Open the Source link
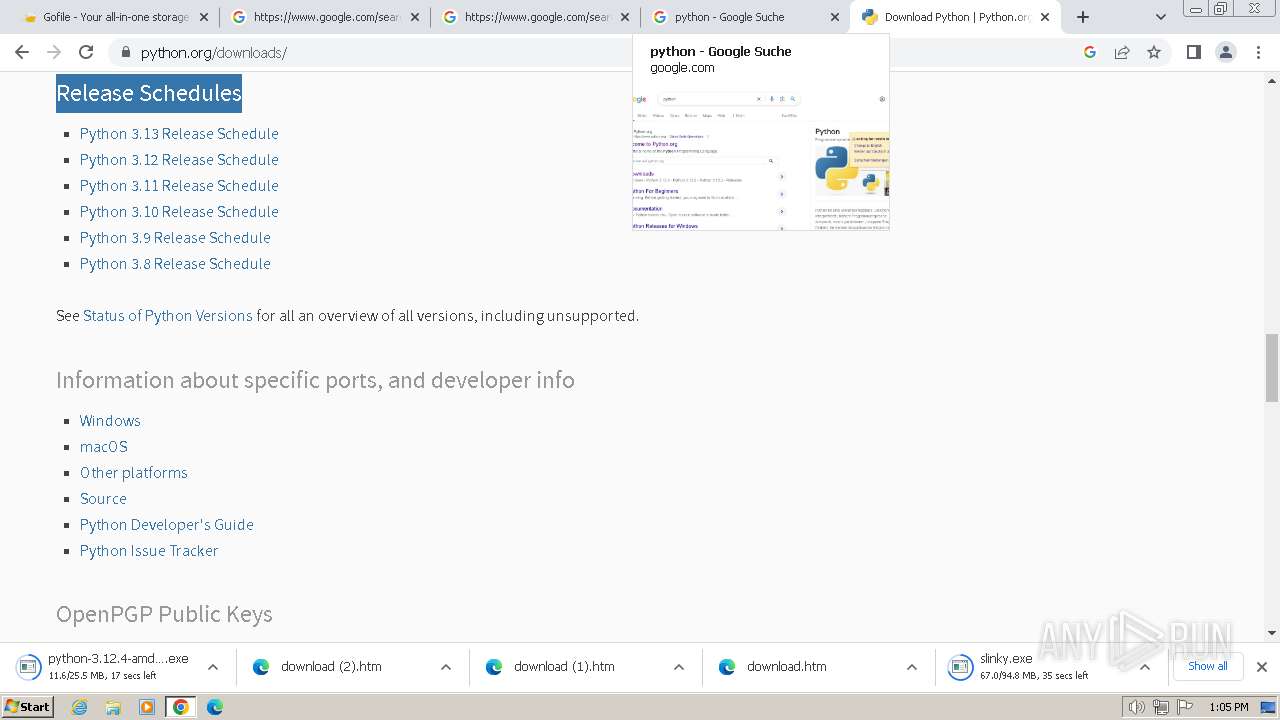The height and width of the screenshot is (720, 1280). pyautogui.click(x=103, y=499)
